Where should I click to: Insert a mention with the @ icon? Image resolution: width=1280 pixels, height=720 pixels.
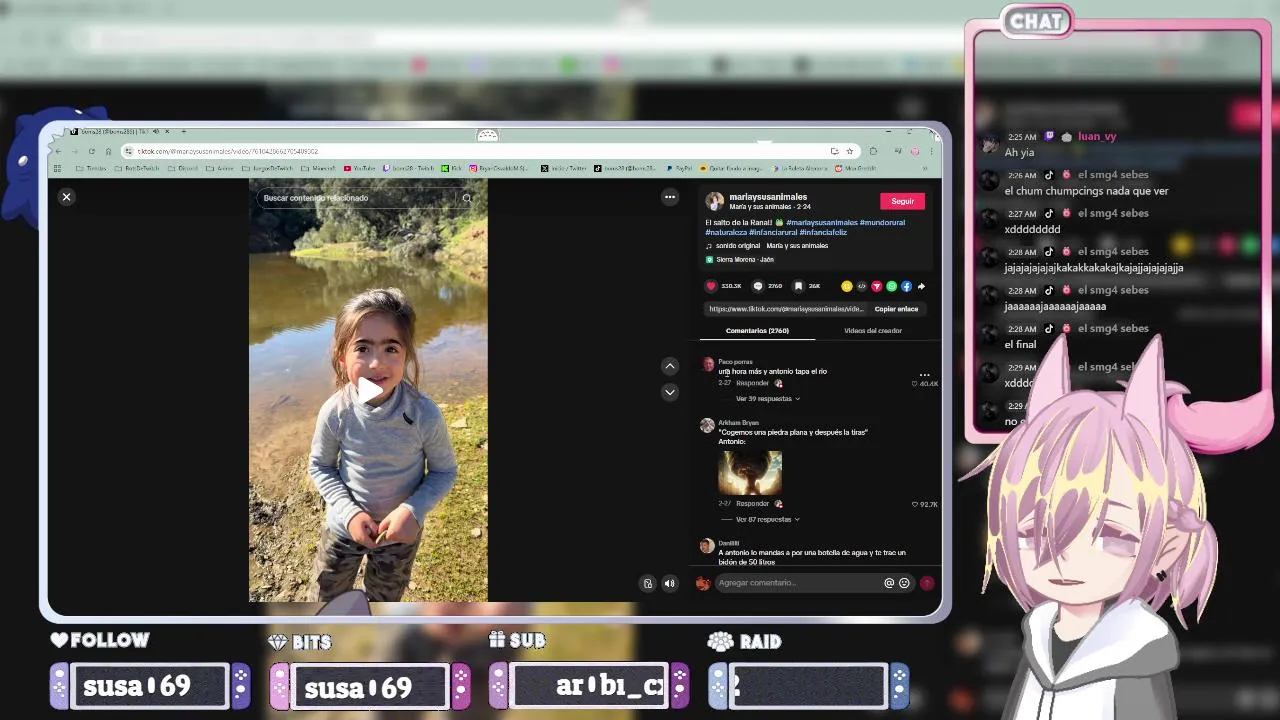click(889, 583)
